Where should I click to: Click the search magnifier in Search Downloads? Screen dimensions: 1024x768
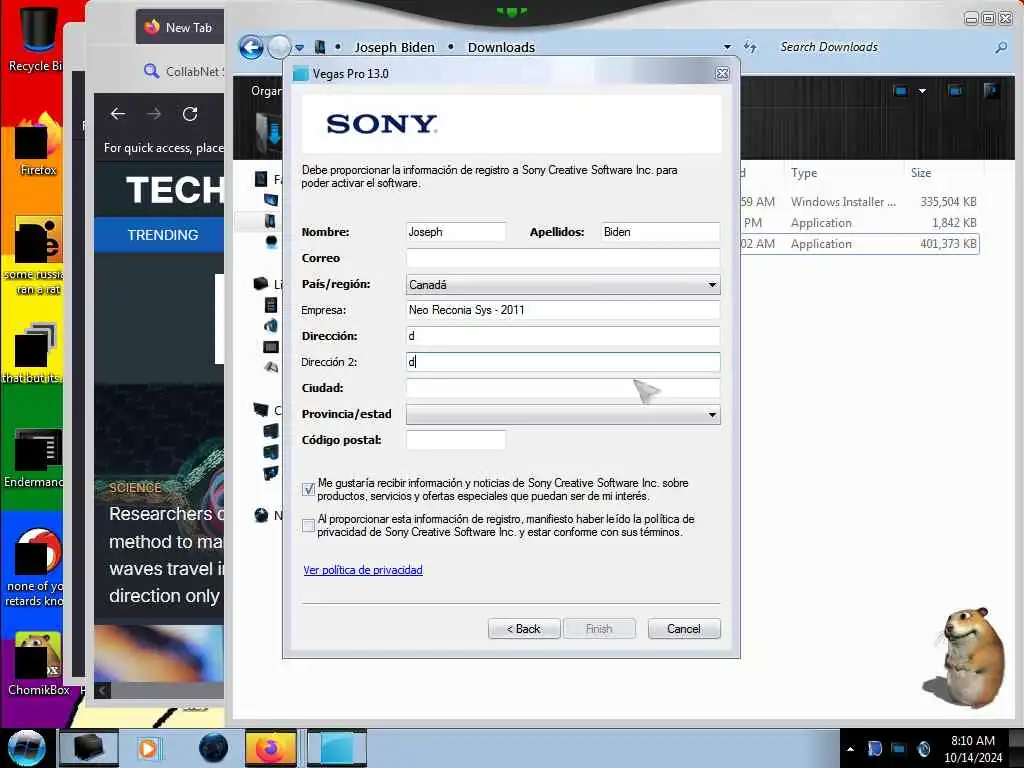pos(1000,47)
